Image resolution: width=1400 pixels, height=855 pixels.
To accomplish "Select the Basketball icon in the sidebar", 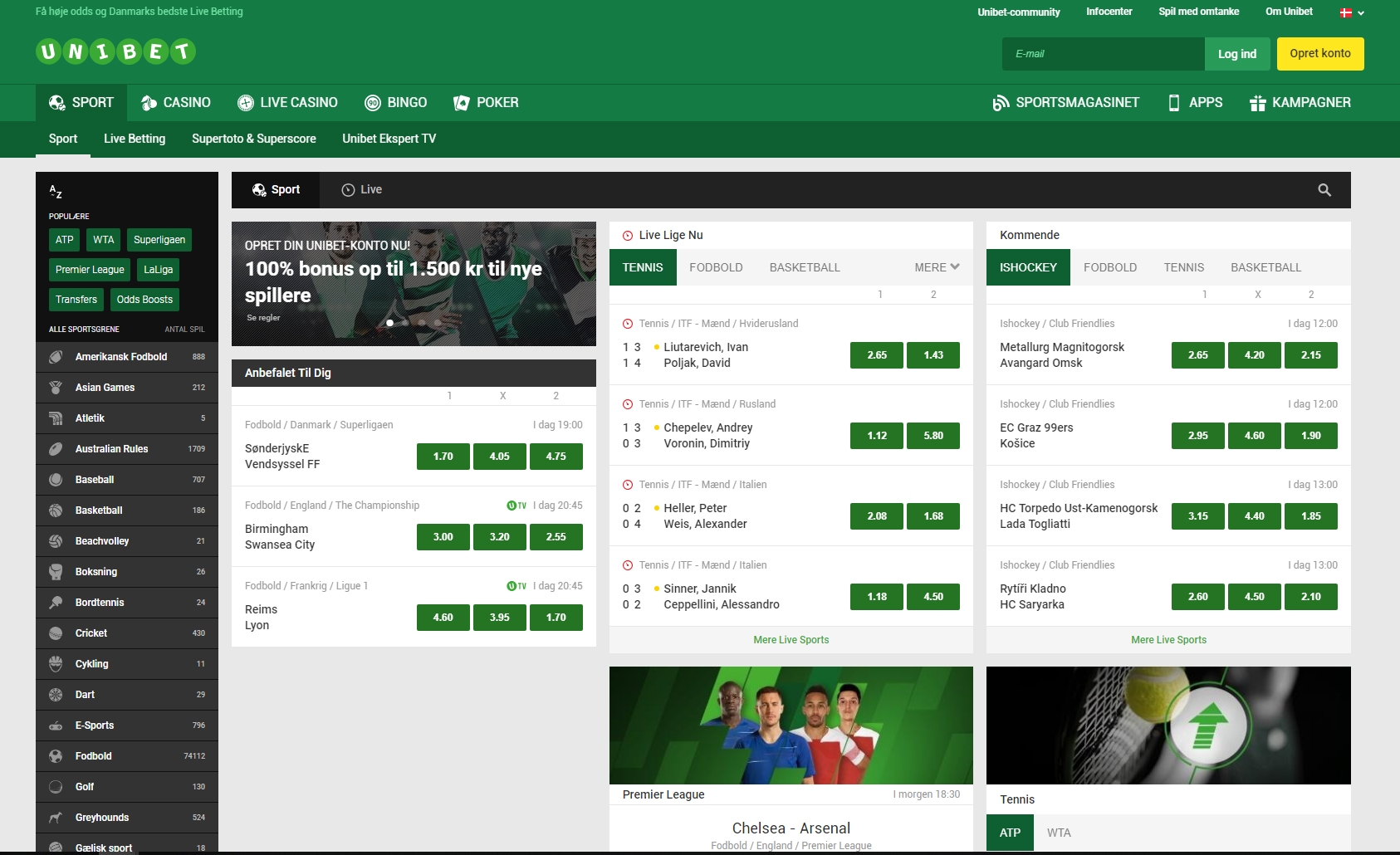I will [55, 510].
